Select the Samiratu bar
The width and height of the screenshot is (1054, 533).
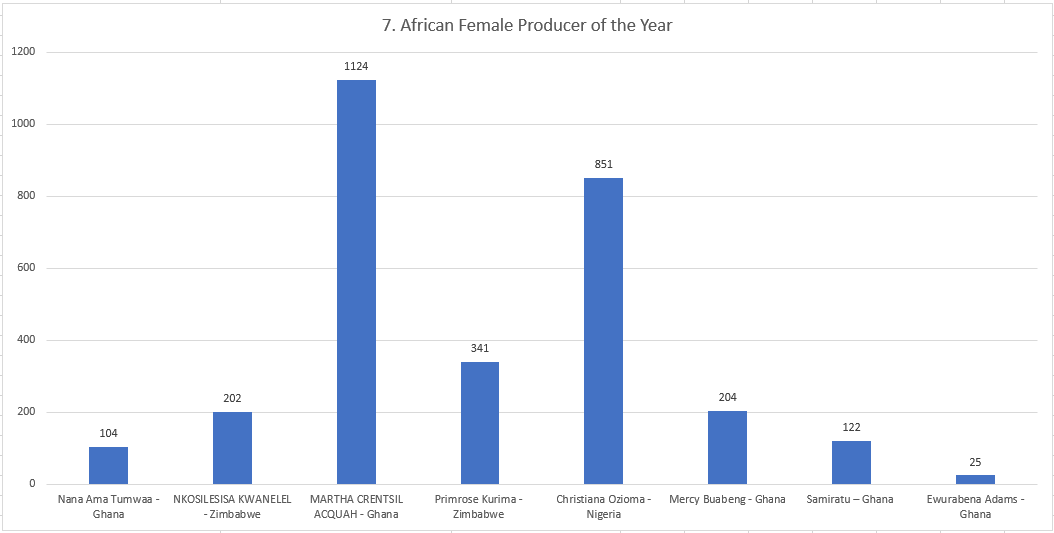[851, 462]
